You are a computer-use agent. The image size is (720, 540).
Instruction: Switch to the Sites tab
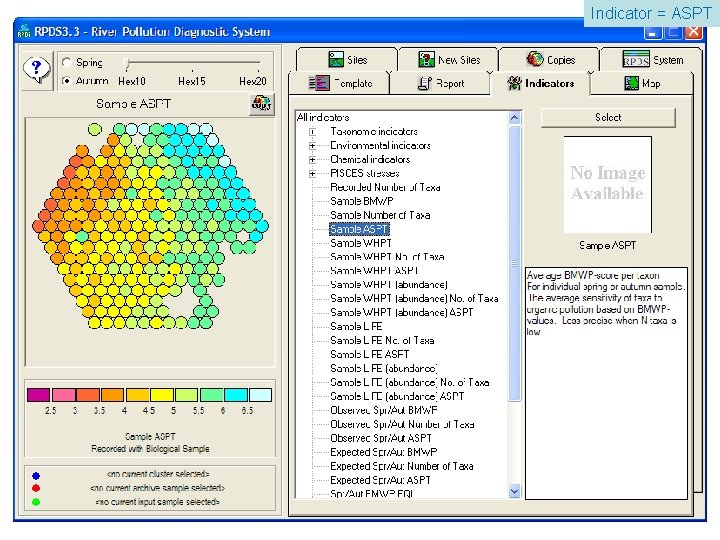click(347, 60)
